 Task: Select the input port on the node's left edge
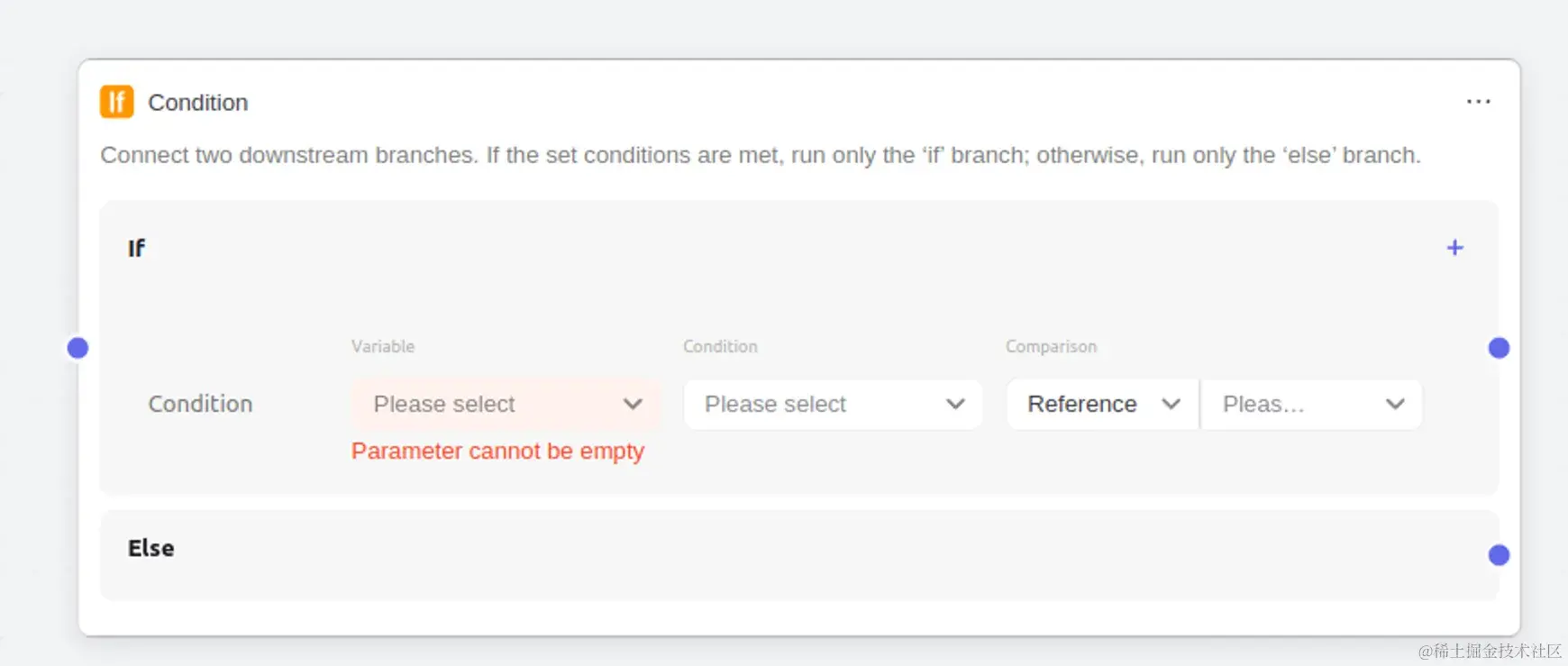tap(78, 348)
